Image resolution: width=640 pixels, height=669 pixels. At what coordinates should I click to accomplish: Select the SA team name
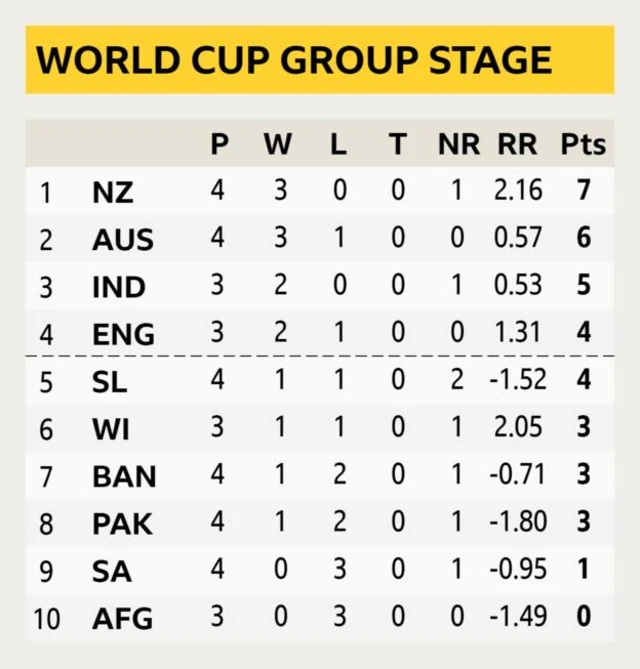pyautogui.click(x=110, y=572)
